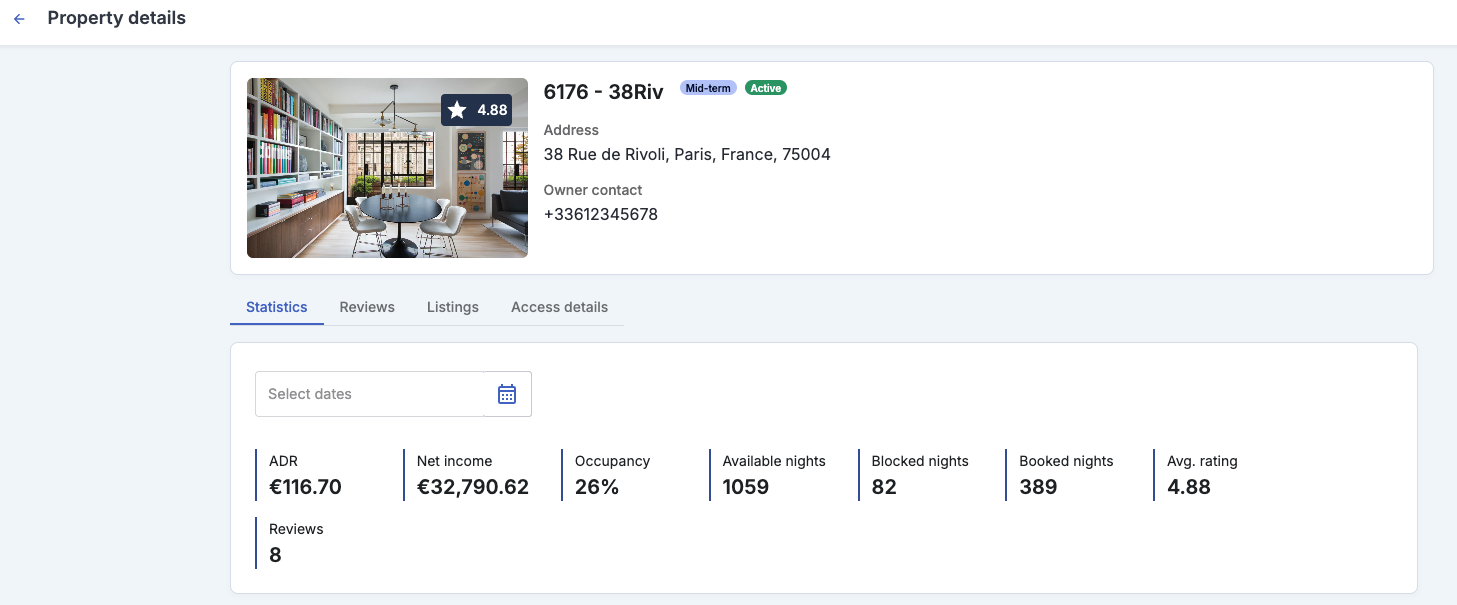Click the Active status badge
Screen dimensions: 1457x605
click(x=766, y=88)
